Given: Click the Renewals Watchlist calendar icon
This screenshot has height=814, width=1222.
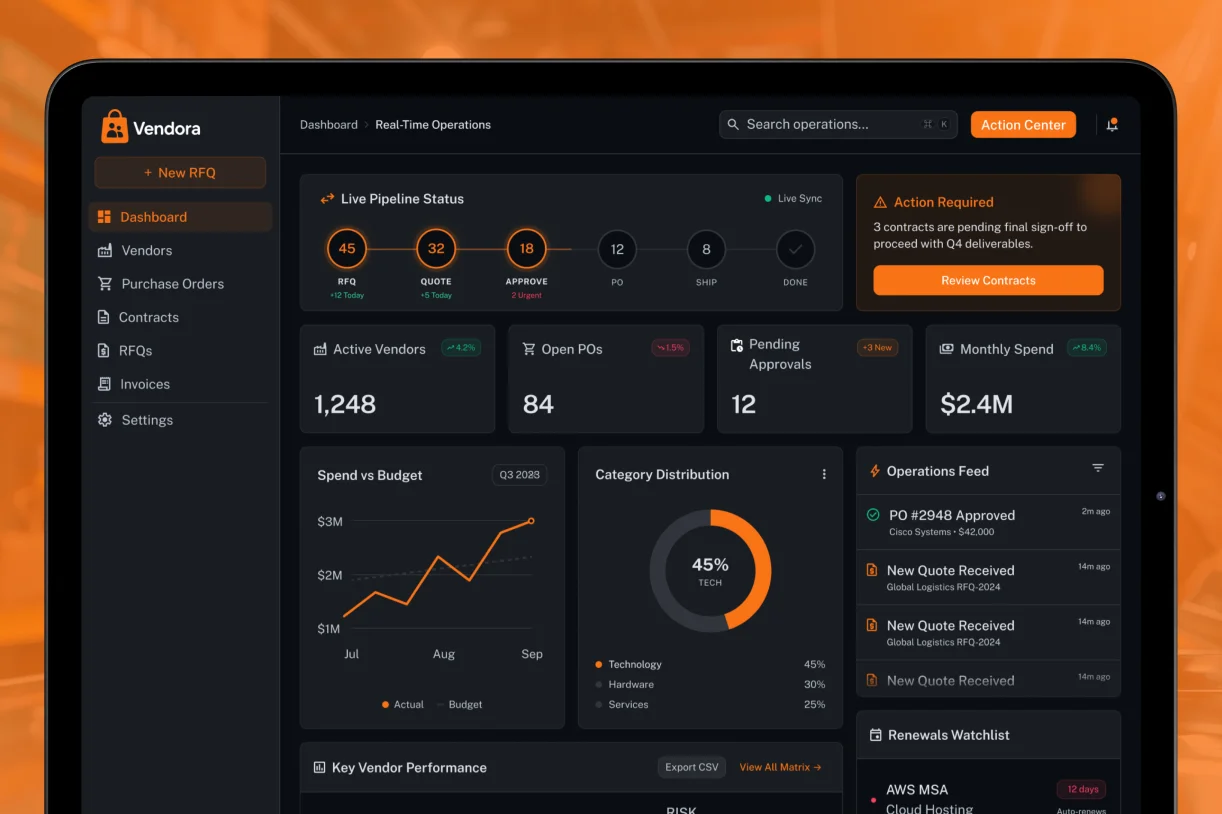Looking at the screenshot, I should pos(876,735).
